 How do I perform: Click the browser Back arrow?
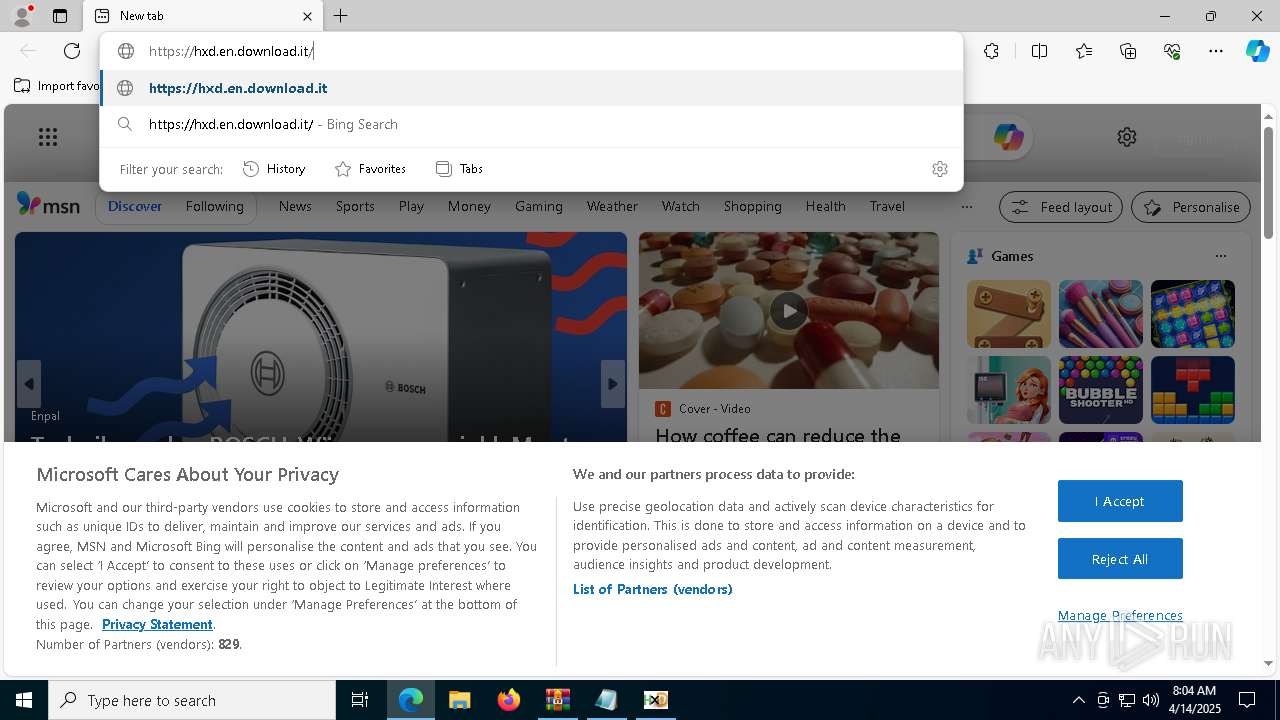pyautogui.click(x=28, y=51)
